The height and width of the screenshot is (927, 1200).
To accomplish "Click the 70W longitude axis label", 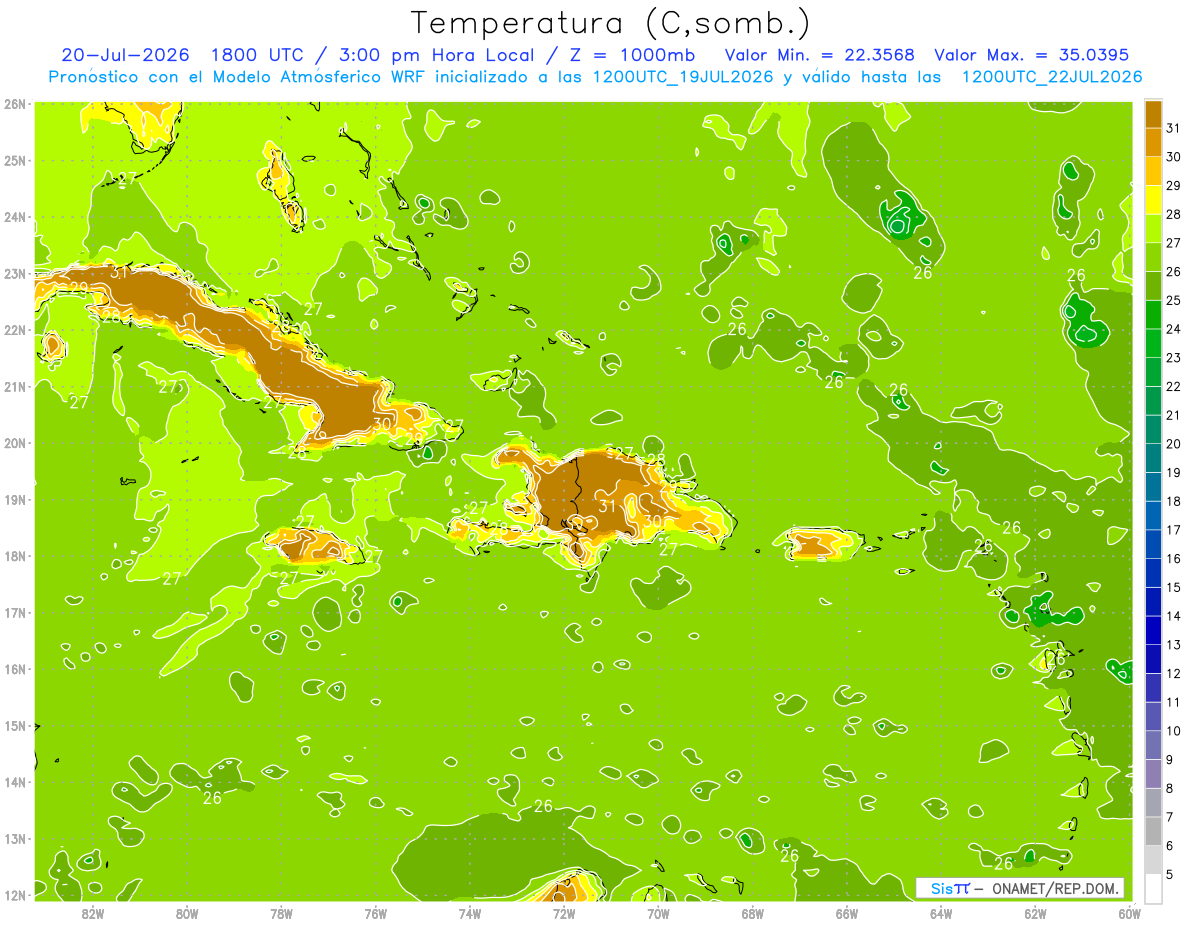I will pos(658,912).
